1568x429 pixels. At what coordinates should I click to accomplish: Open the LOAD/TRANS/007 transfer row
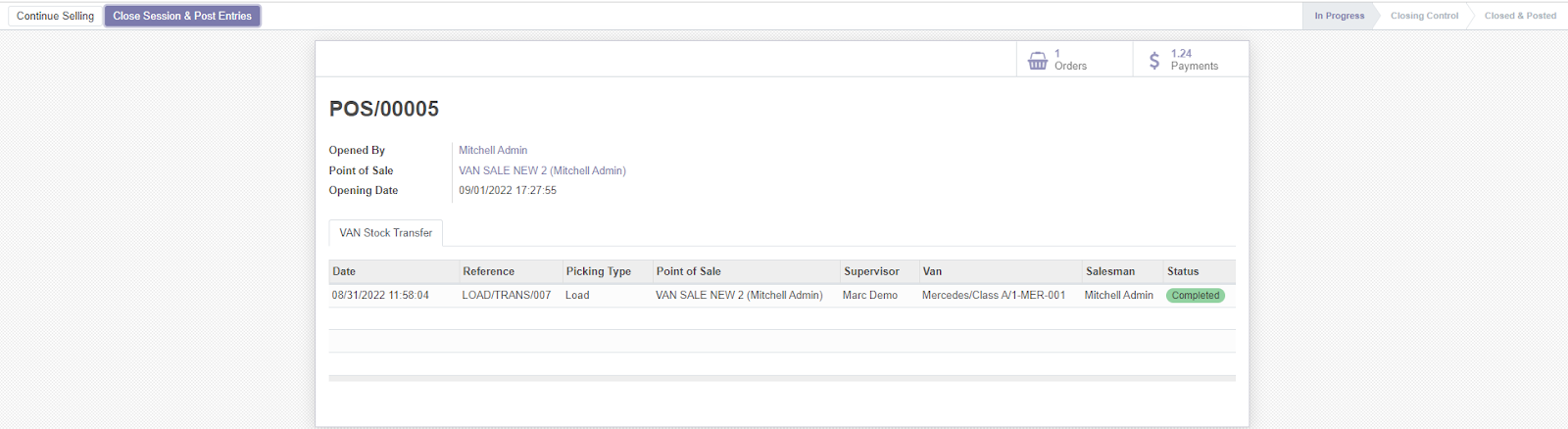(506, 295)
